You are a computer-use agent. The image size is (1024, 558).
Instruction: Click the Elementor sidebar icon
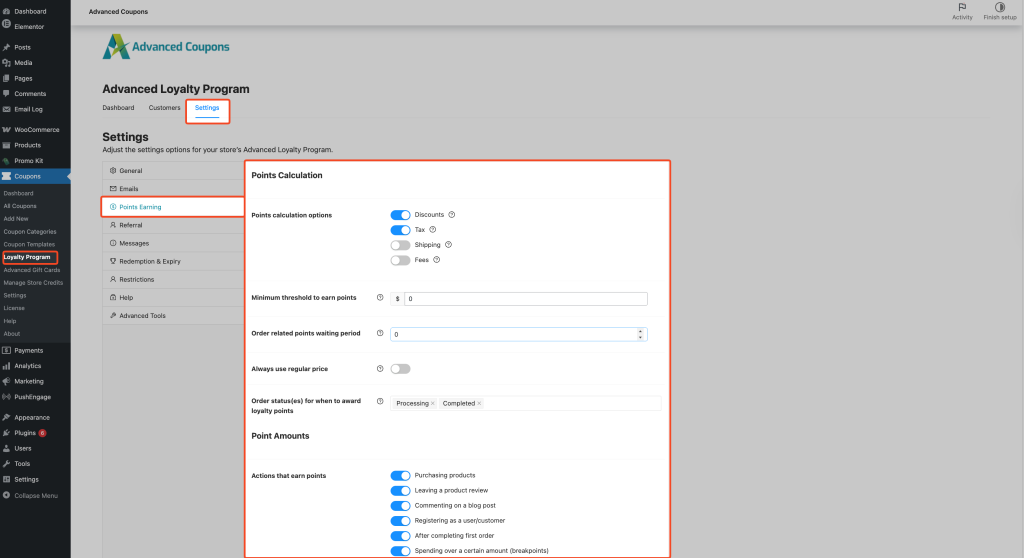tap(7, 26)
